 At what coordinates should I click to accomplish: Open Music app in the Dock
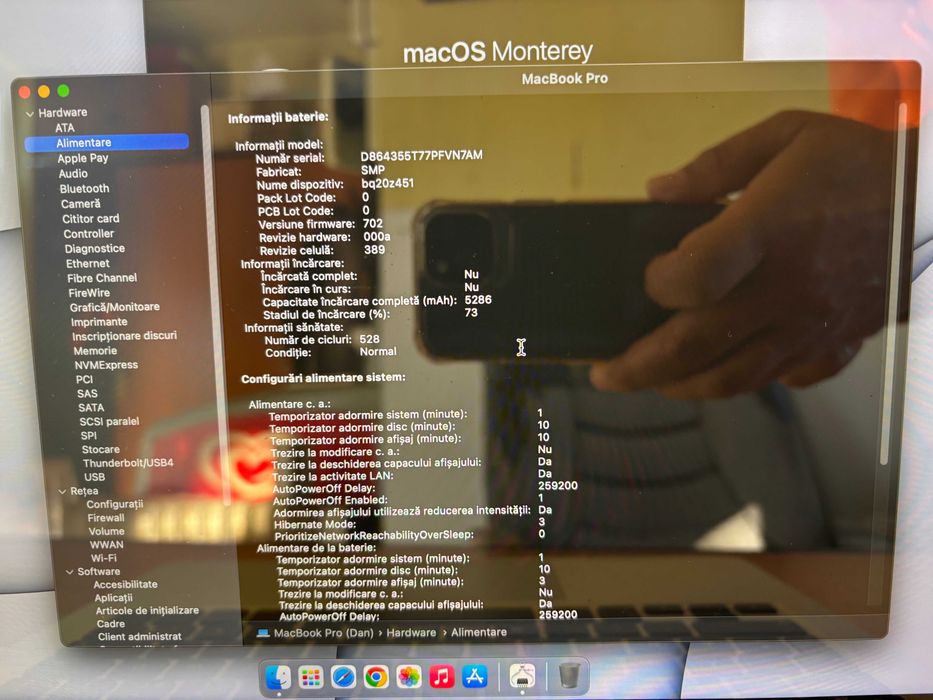click(442, 677)
